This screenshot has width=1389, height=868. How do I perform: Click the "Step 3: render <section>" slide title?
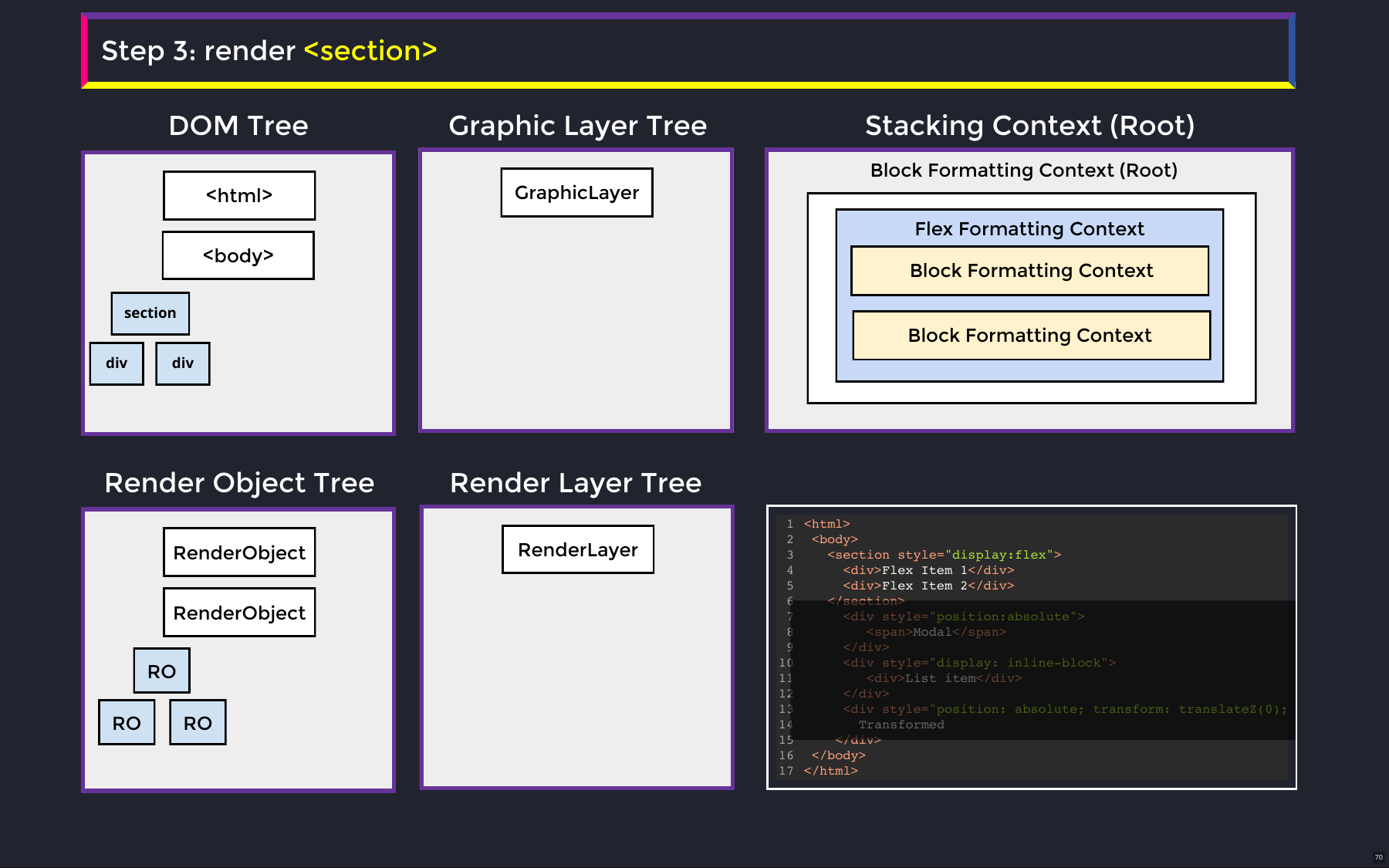269,51
